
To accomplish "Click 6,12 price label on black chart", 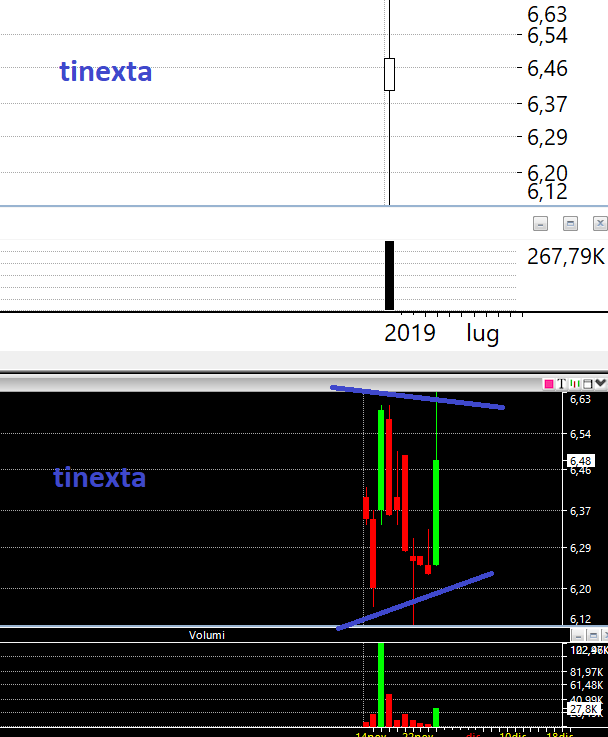I will click(x=580, y=619).
